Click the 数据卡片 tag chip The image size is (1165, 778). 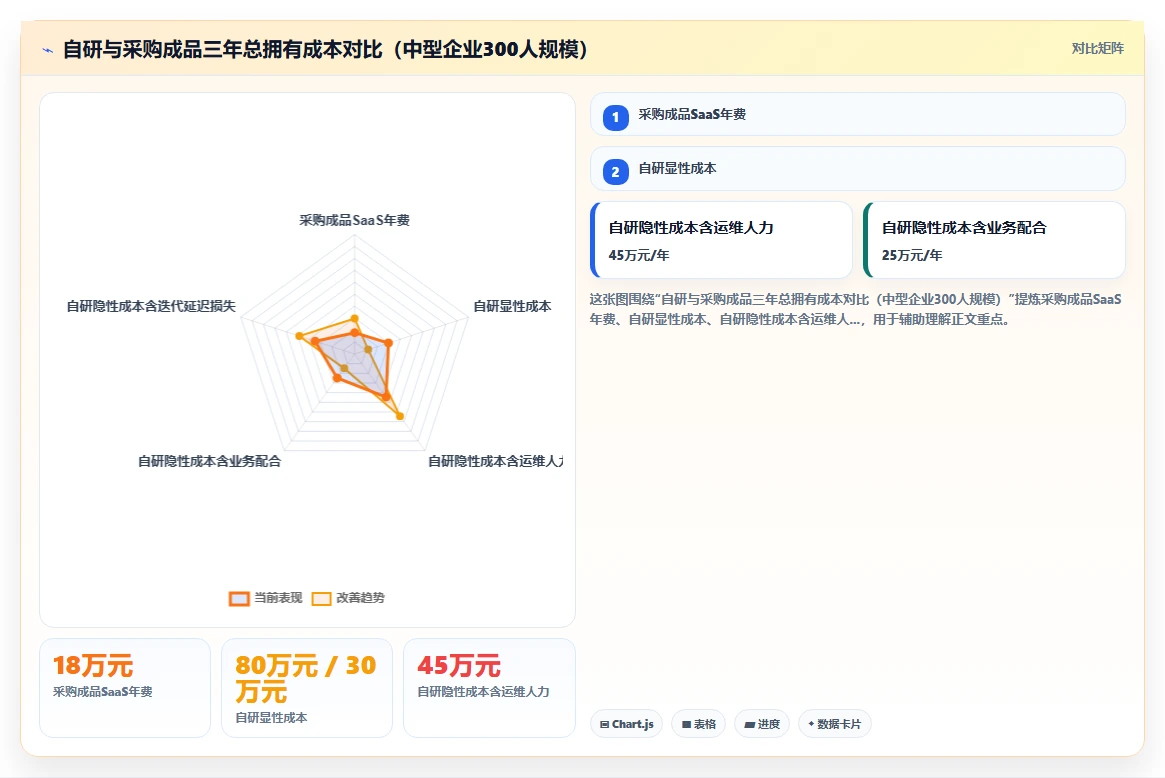pos(834,724)
